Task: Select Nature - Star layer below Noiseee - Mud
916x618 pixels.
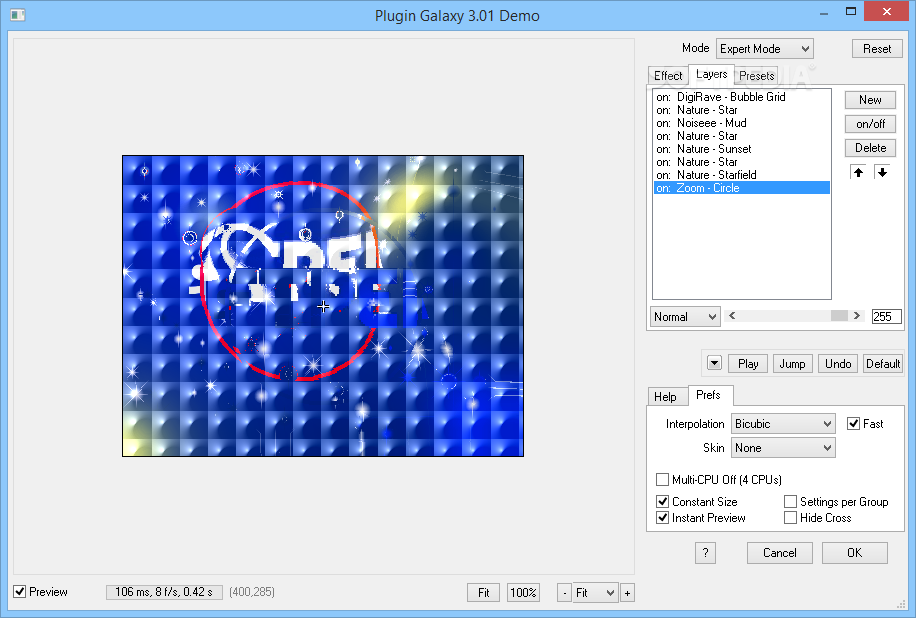Action: pos(741,136)
